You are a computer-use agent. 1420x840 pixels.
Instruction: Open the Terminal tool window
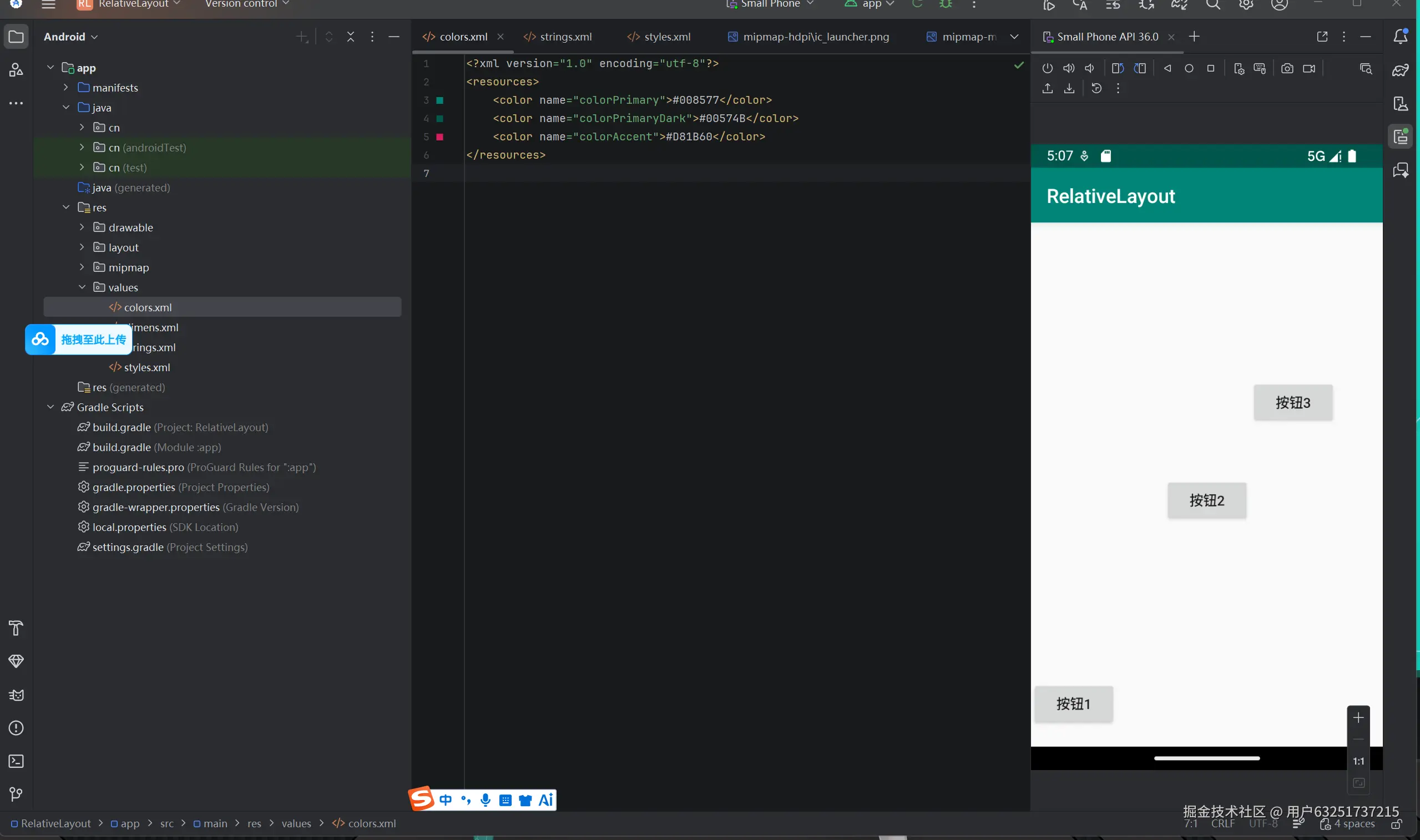pyautogui.click(x=16, y=761)
